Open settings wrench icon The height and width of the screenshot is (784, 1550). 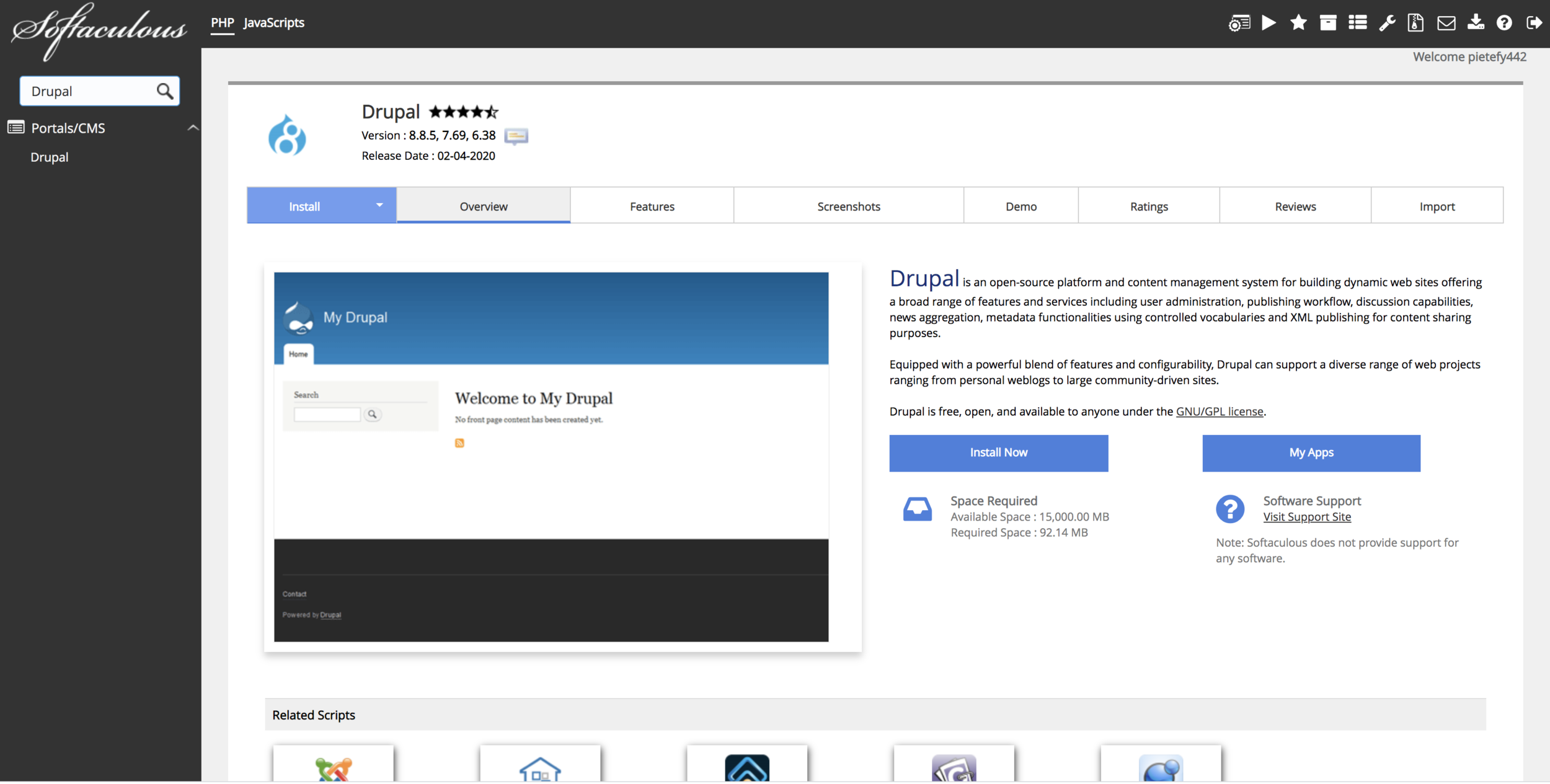point(1387,24)
